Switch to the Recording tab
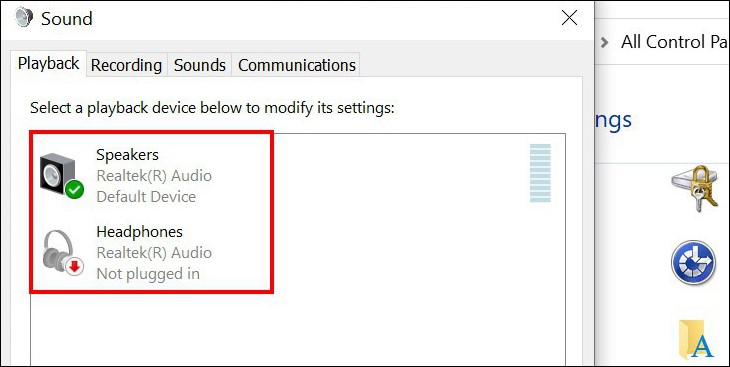 click(x=126, y=65)
